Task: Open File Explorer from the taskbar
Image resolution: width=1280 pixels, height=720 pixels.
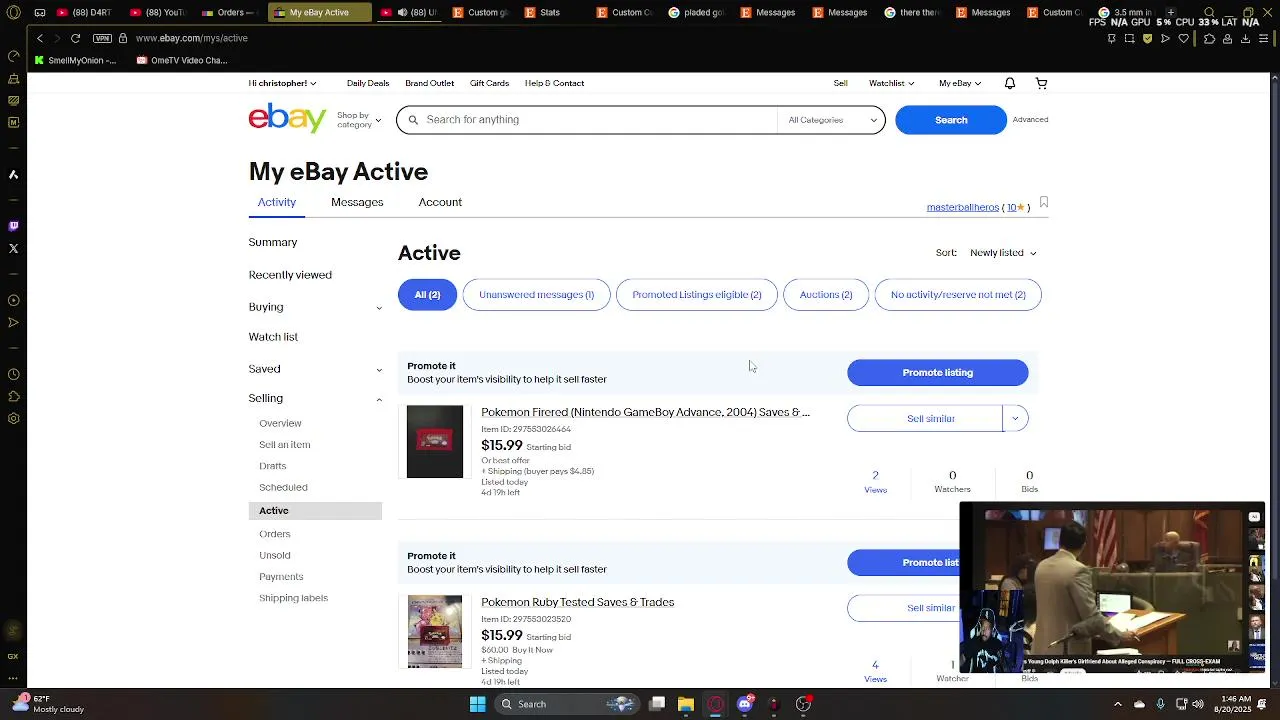Action: [686, 704]
